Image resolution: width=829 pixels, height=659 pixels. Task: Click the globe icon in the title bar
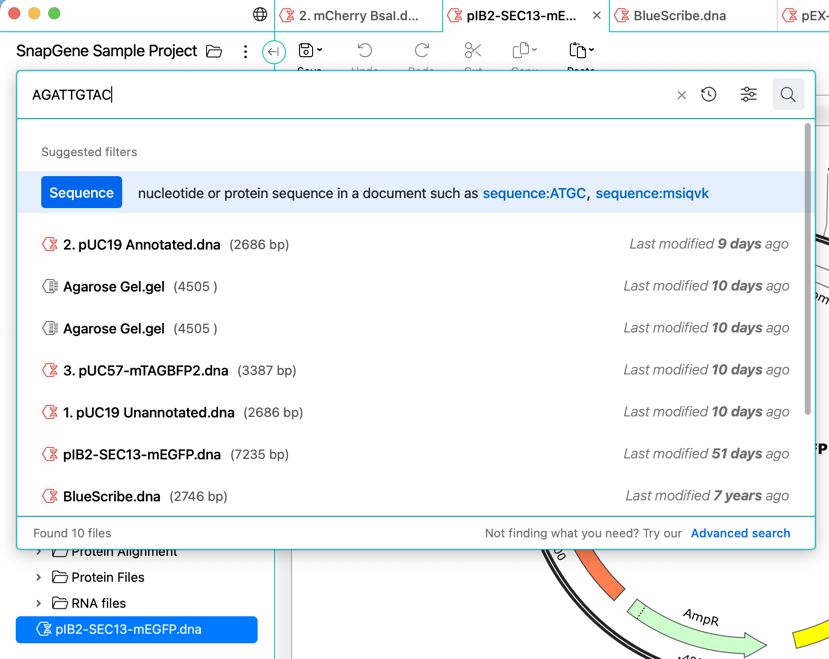pyautogui.click(x=260, y=14)
